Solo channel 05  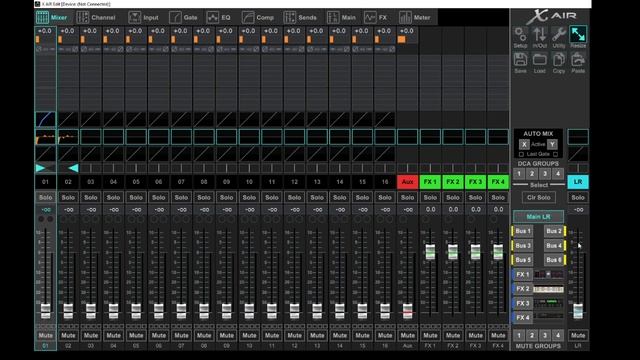[x=136, y=198]
